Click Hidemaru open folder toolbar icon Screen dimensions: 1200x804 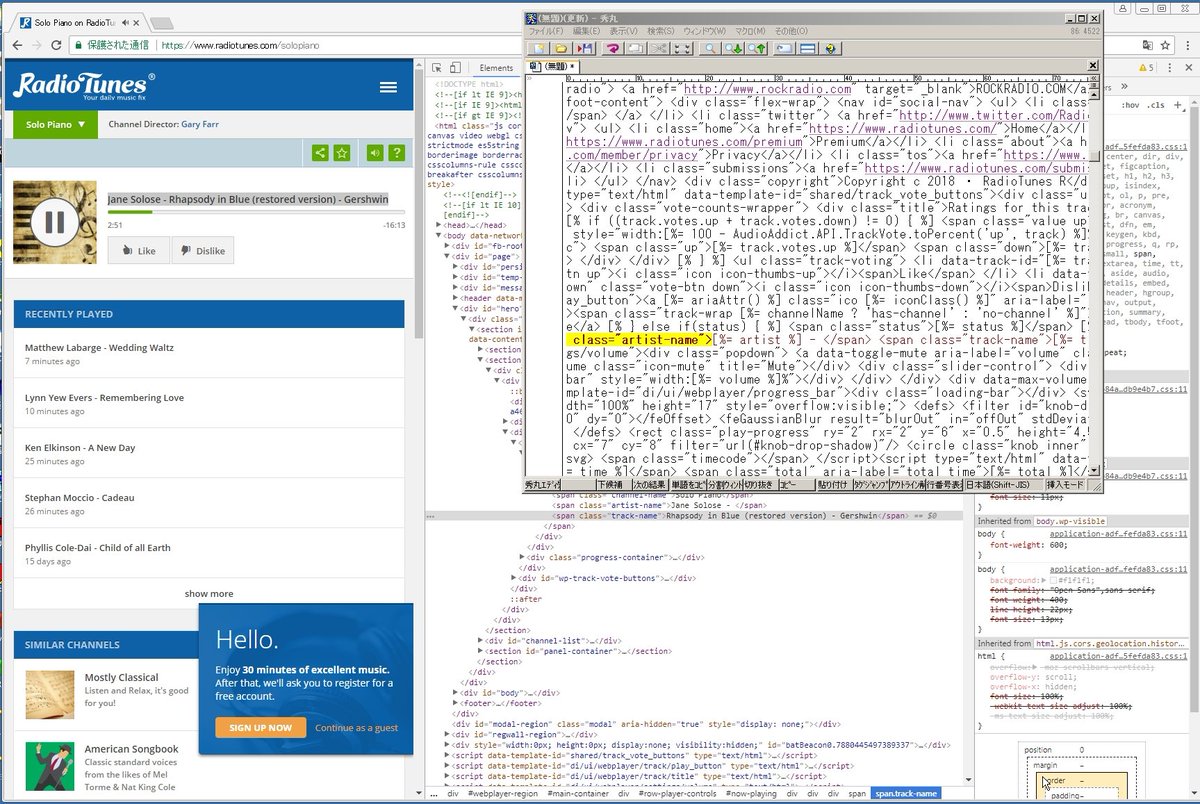click(x=562, y=48)
